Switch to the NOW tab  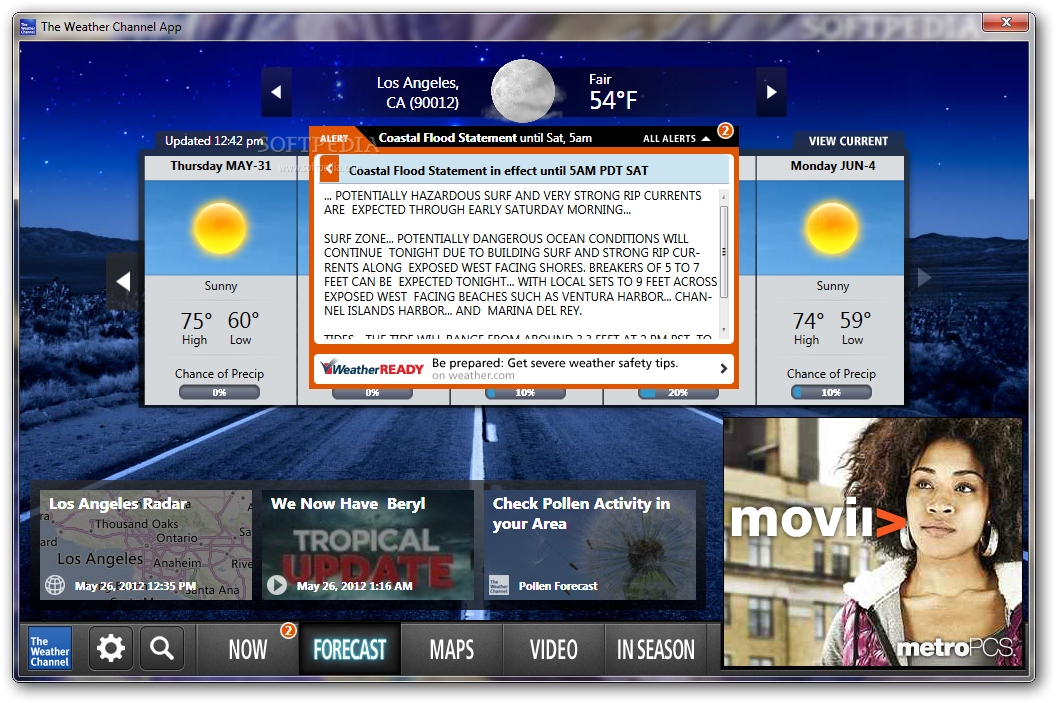pyautogui.click(x=248, y=650)
